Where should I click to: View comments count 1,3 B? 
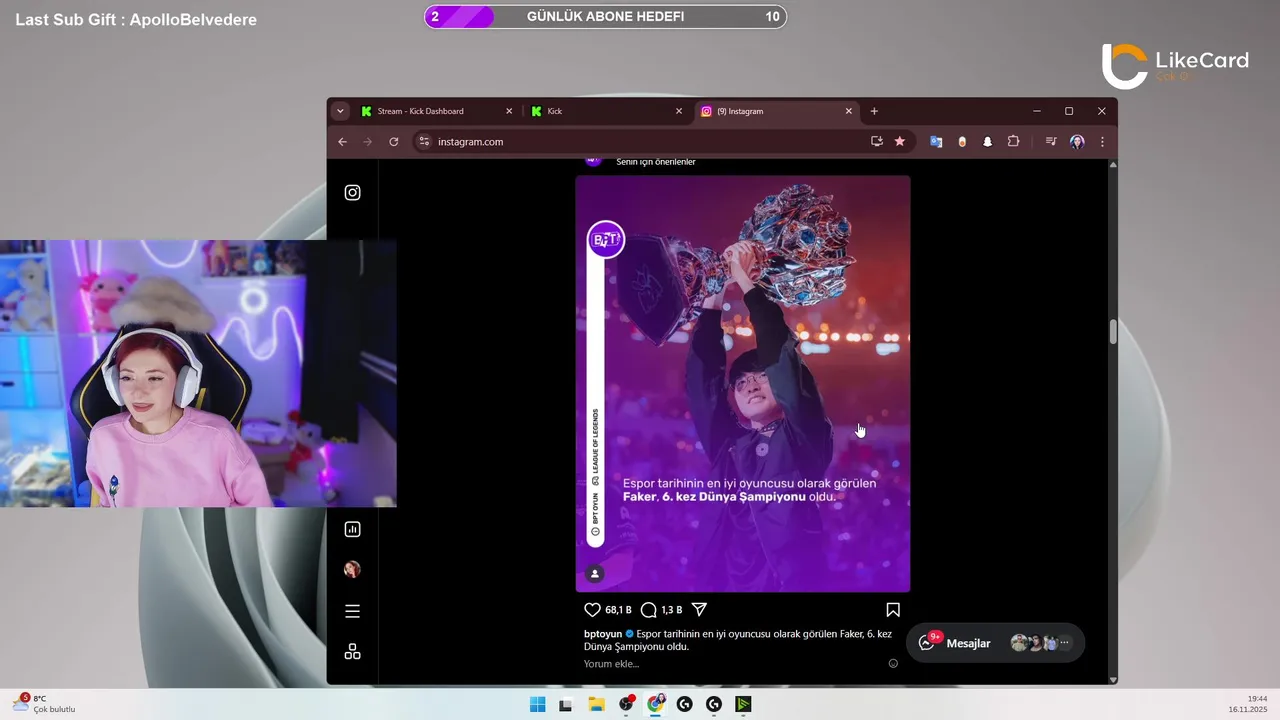[672, 610]
